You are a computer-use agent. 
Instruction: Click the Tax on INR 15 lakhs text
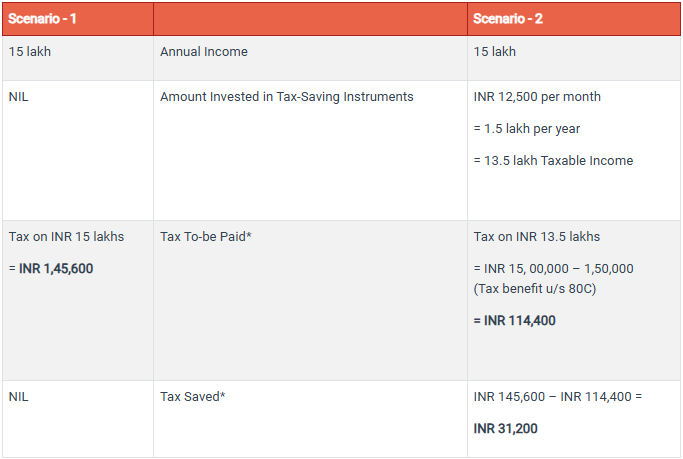pyautogui.click(x=67, y=237)
